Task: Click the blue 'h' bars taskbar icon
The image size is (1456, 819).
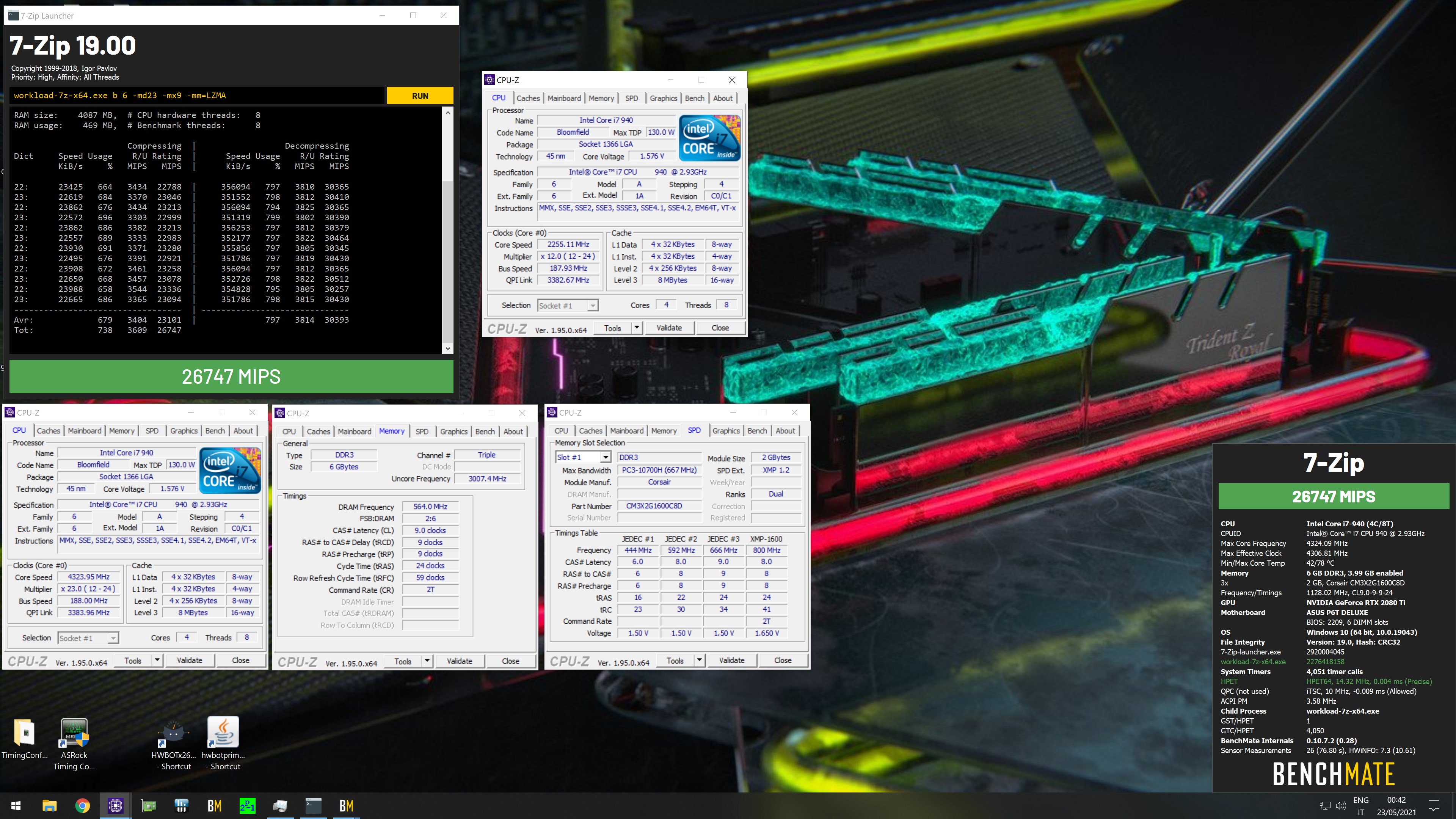Action: [x=182, y=805]
